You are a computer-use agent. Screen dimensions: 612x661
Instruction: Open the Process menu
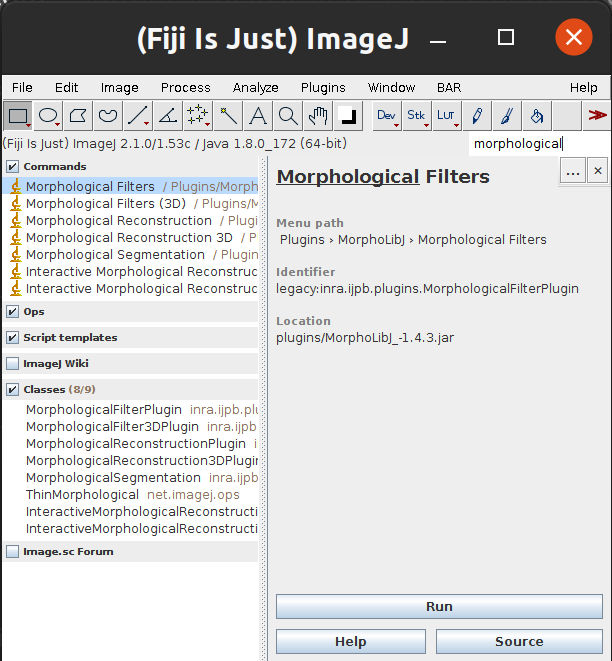pyautogui.click(x=185, y=87)
